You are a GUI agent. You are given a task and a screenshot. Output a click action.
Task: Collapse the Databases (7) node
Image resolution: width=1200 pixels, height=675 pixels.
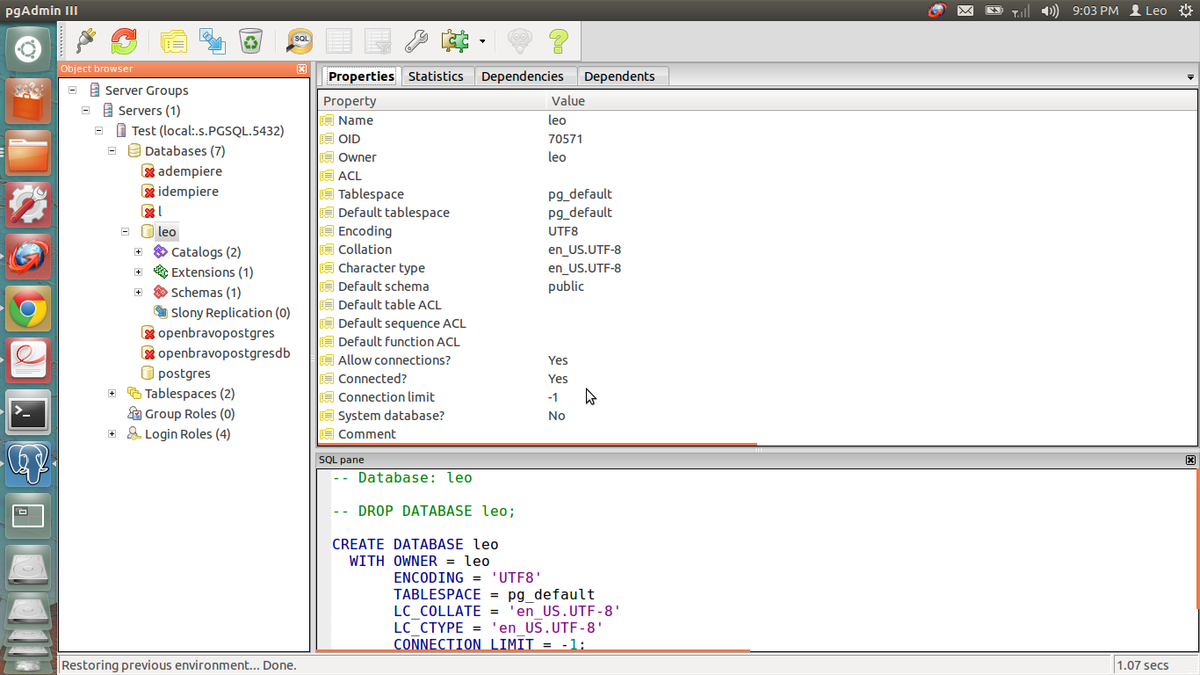click(112, 151)
